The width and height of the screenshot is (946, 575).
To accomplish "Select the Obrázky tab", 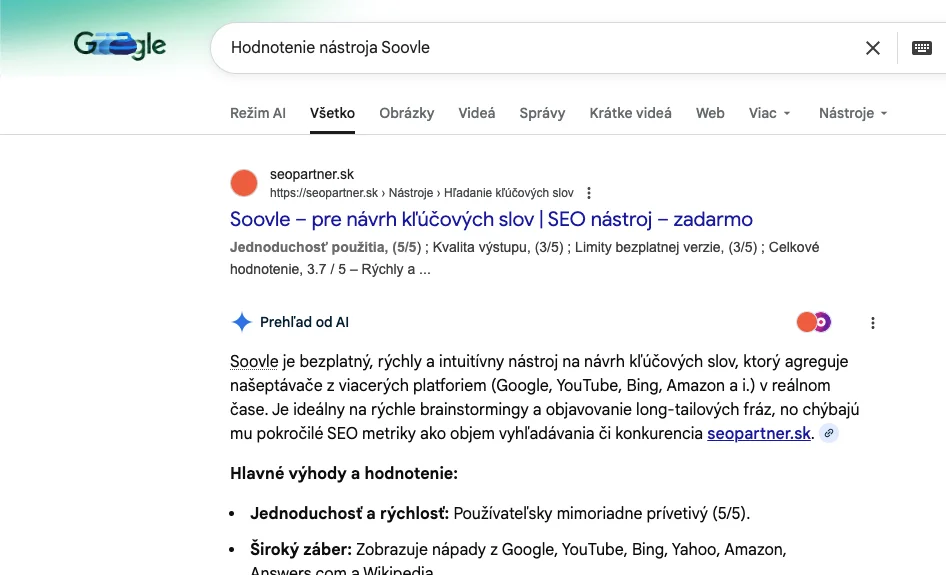I will (x=406, y=113).
